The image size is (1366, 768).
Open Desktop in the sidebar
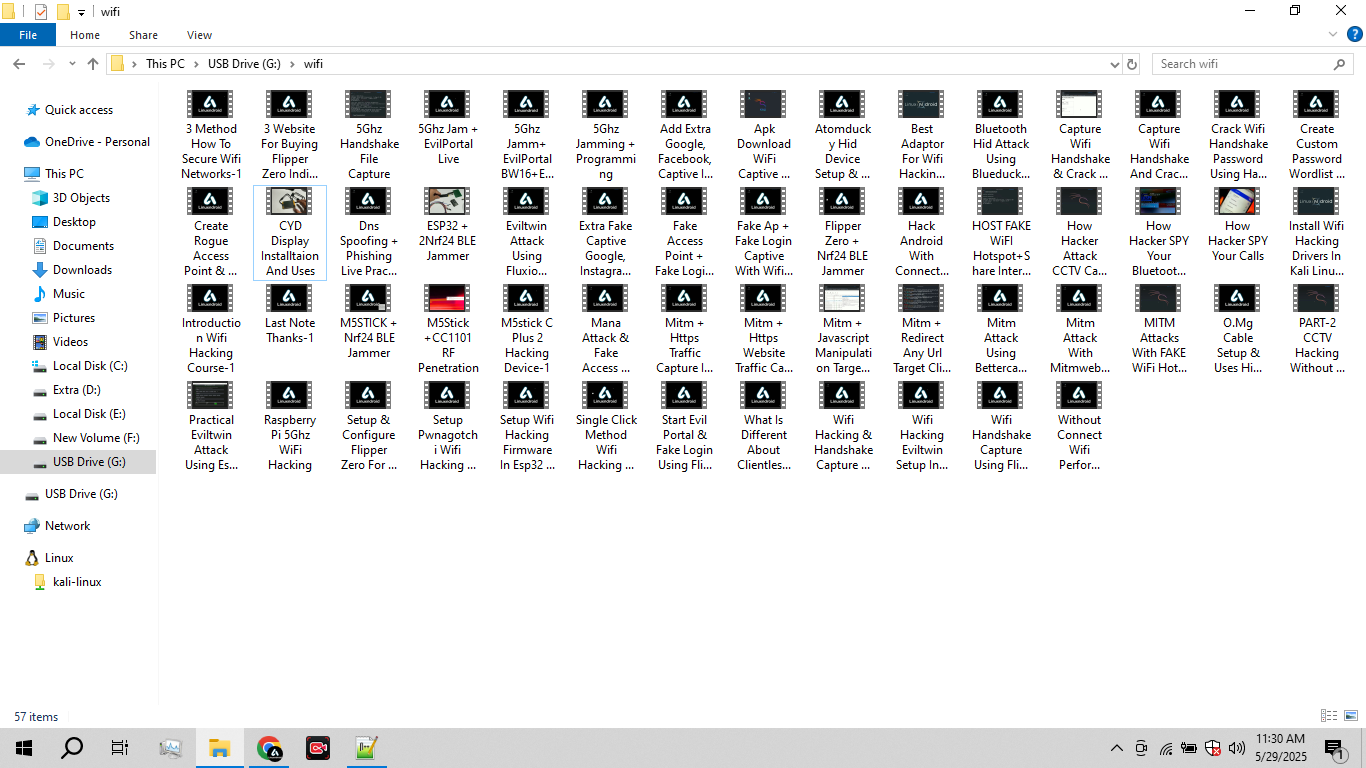(x=74, y=222)
